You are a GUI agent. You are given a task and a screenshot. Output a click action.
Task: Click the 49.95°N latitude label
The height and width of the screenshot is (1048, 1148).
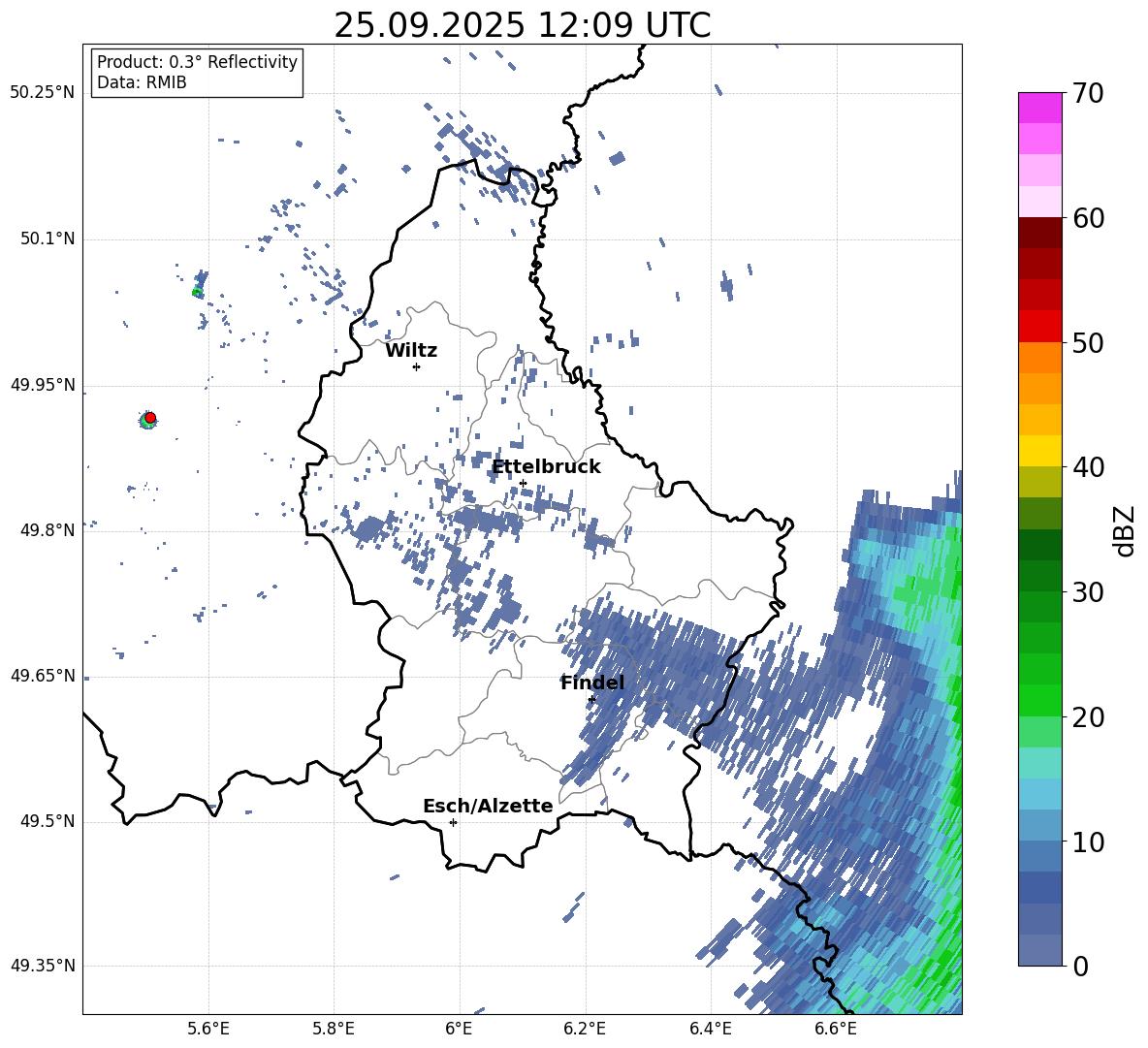[x=43, y=385]
